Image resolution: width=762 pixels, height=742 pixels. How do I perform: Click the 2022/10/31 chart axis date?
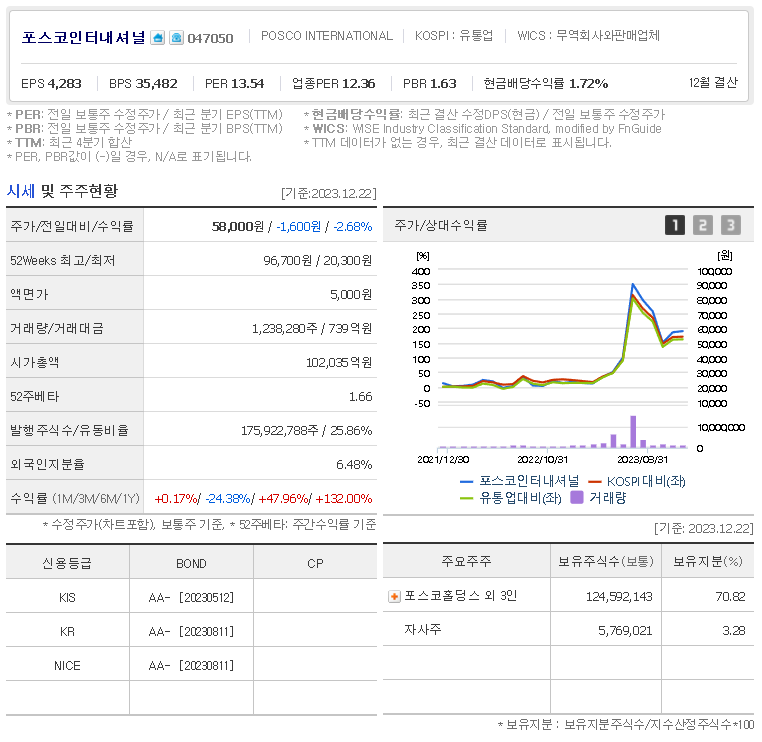542,459
